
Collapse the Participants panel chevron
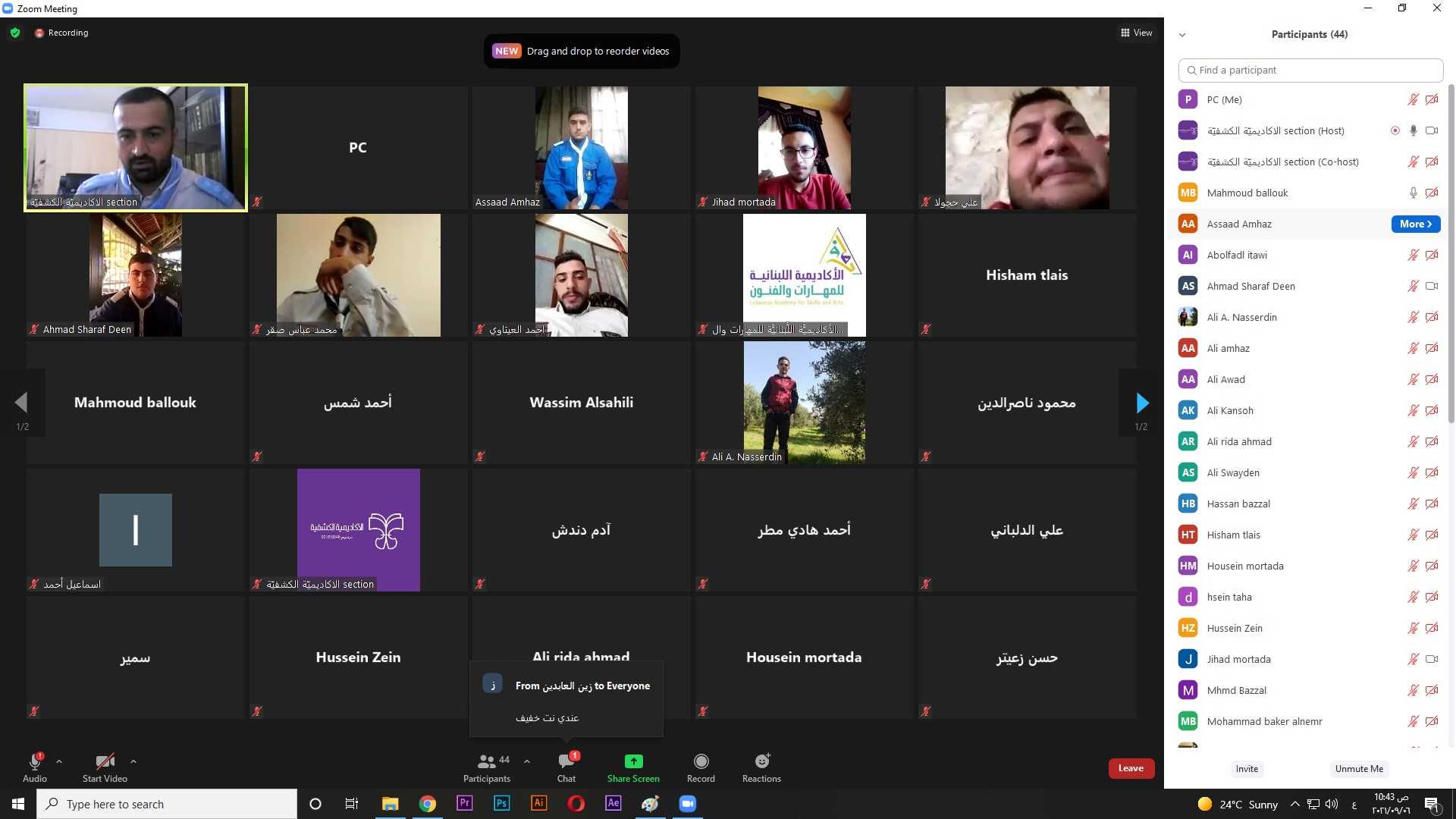click(1181, 35)
